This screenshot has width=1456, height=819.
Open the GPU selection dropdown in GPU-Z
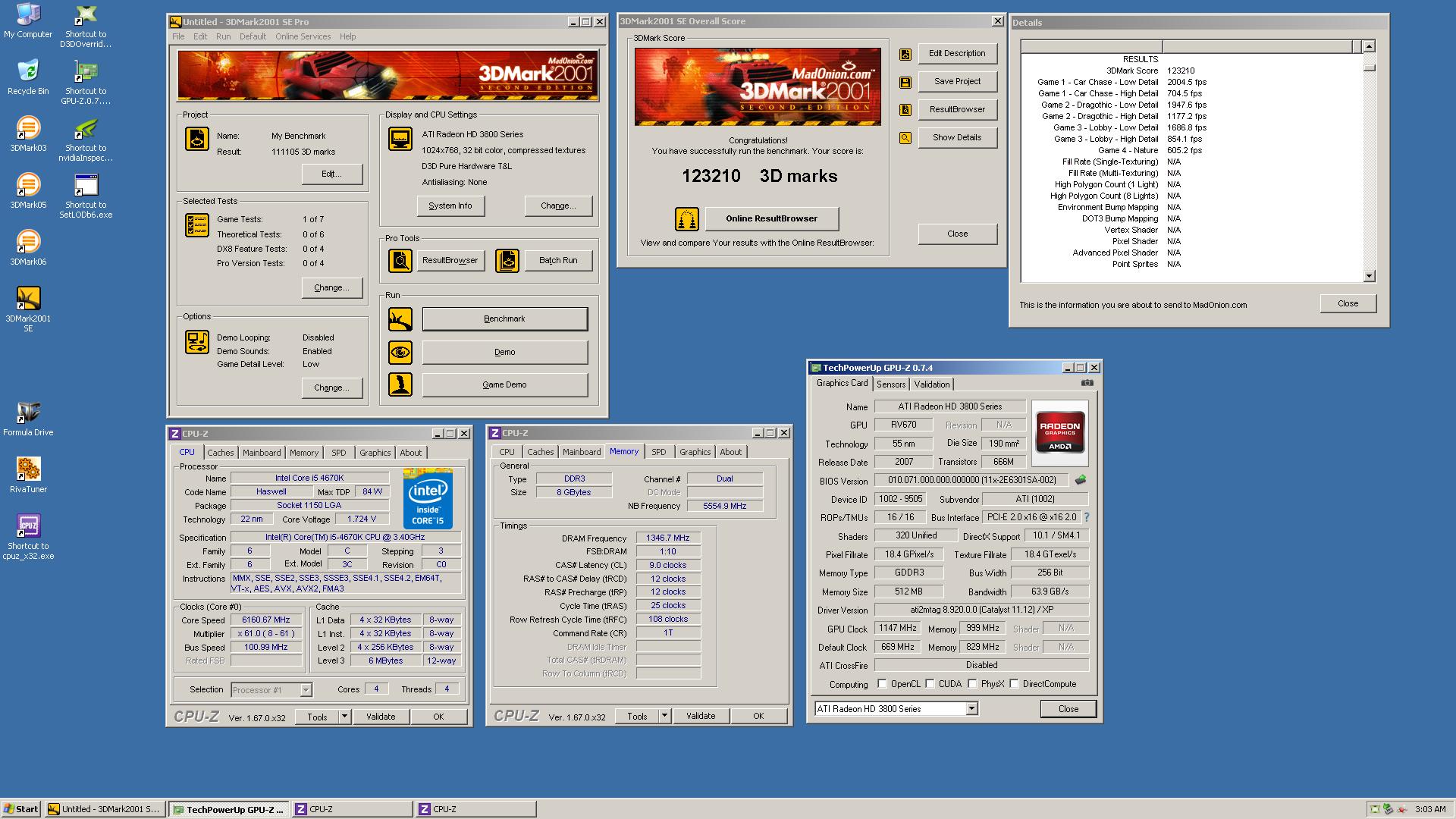(971, 709)
